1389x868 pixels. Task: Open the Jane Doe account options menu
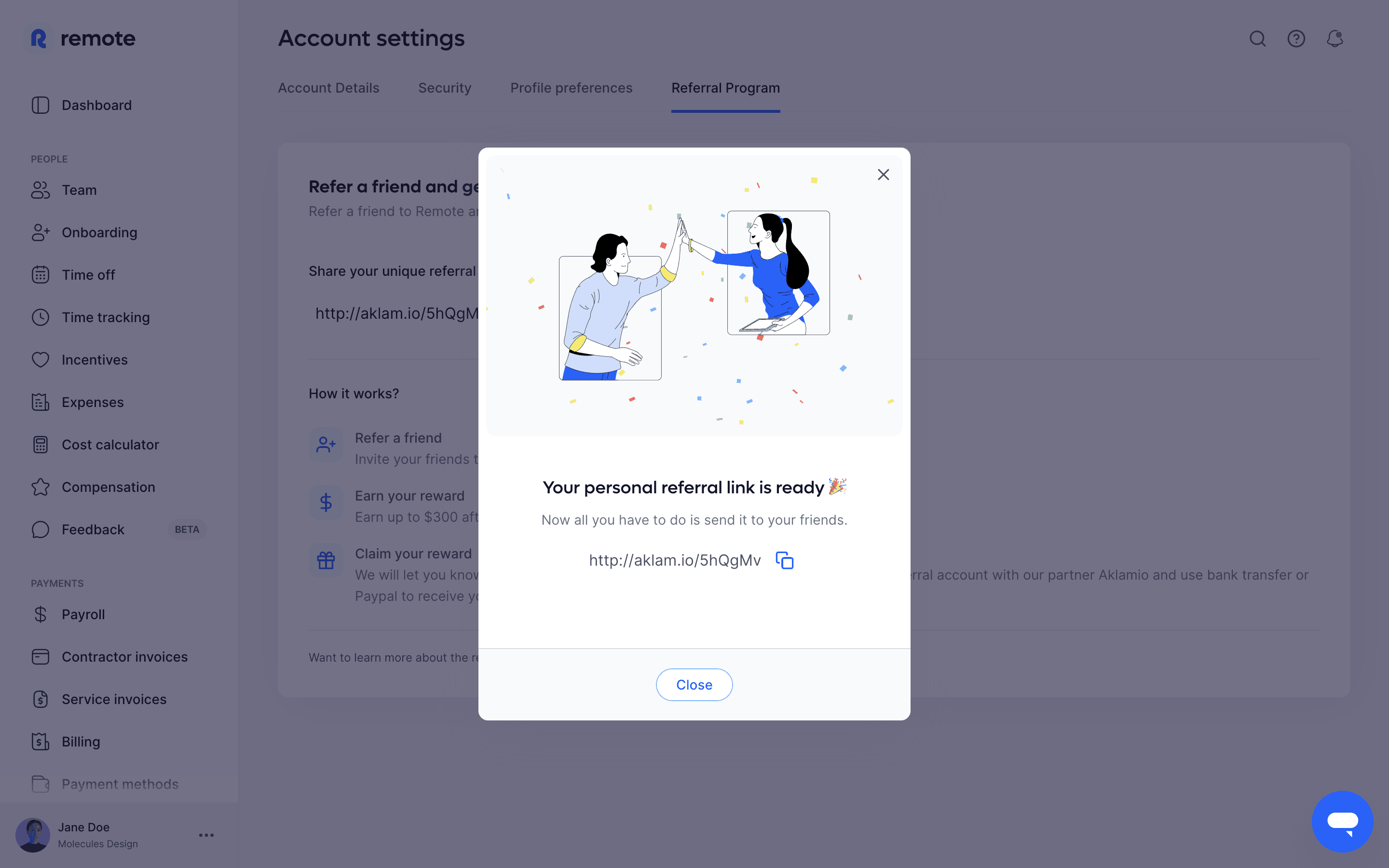(206, 835)
